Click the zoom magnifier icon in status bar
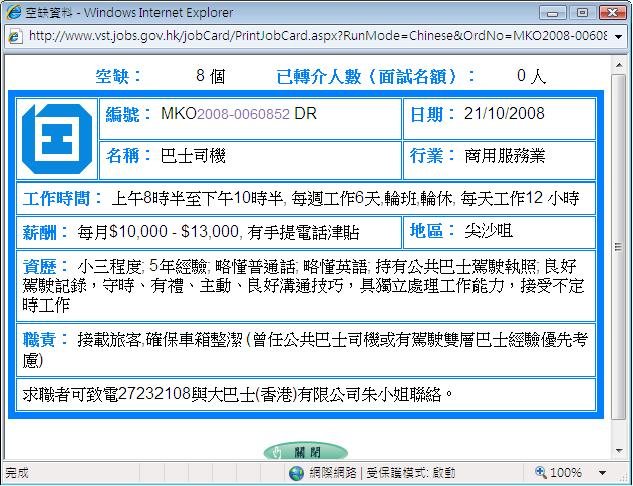633x486 pixels. (540, 472)
